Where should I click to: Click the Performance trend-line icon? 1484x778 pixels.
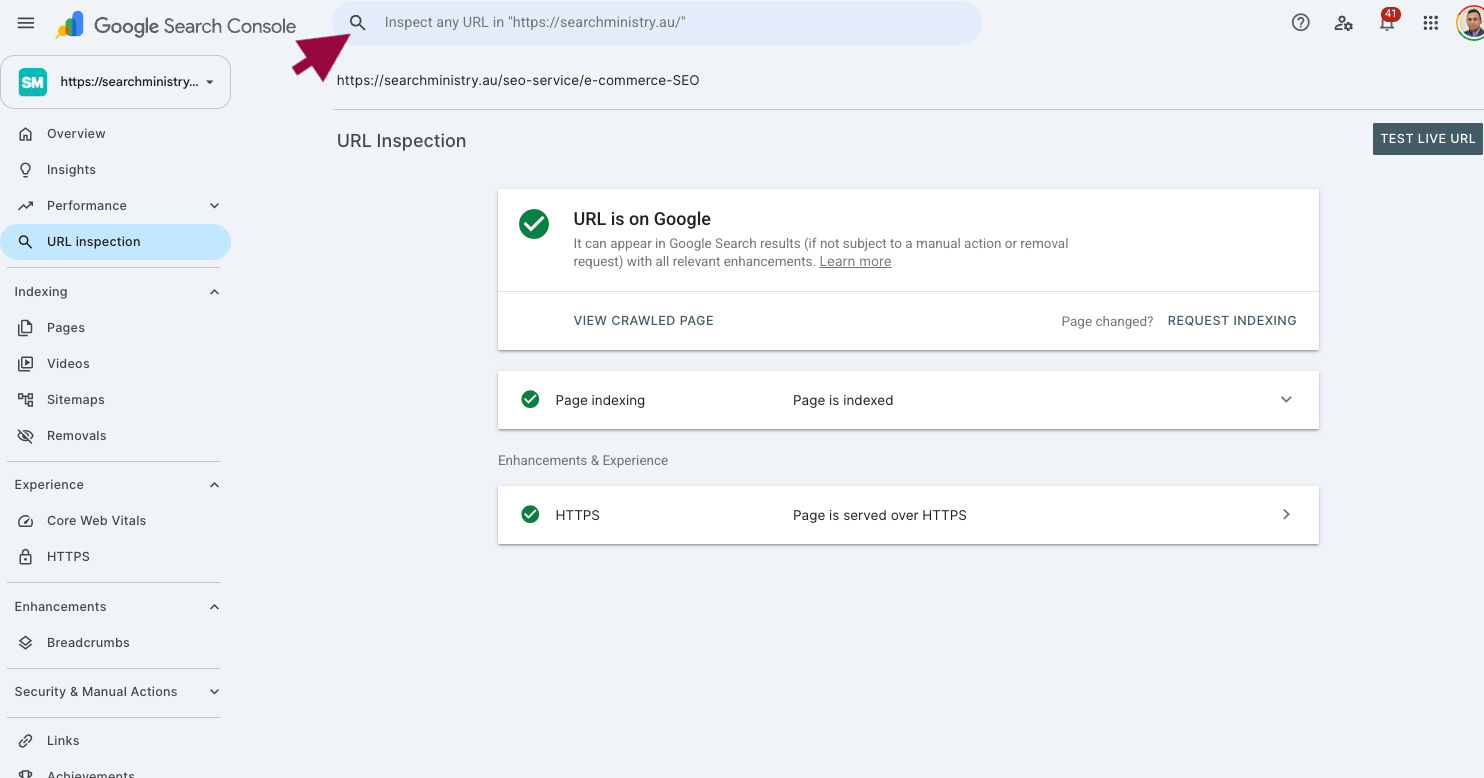pos(26,206)
